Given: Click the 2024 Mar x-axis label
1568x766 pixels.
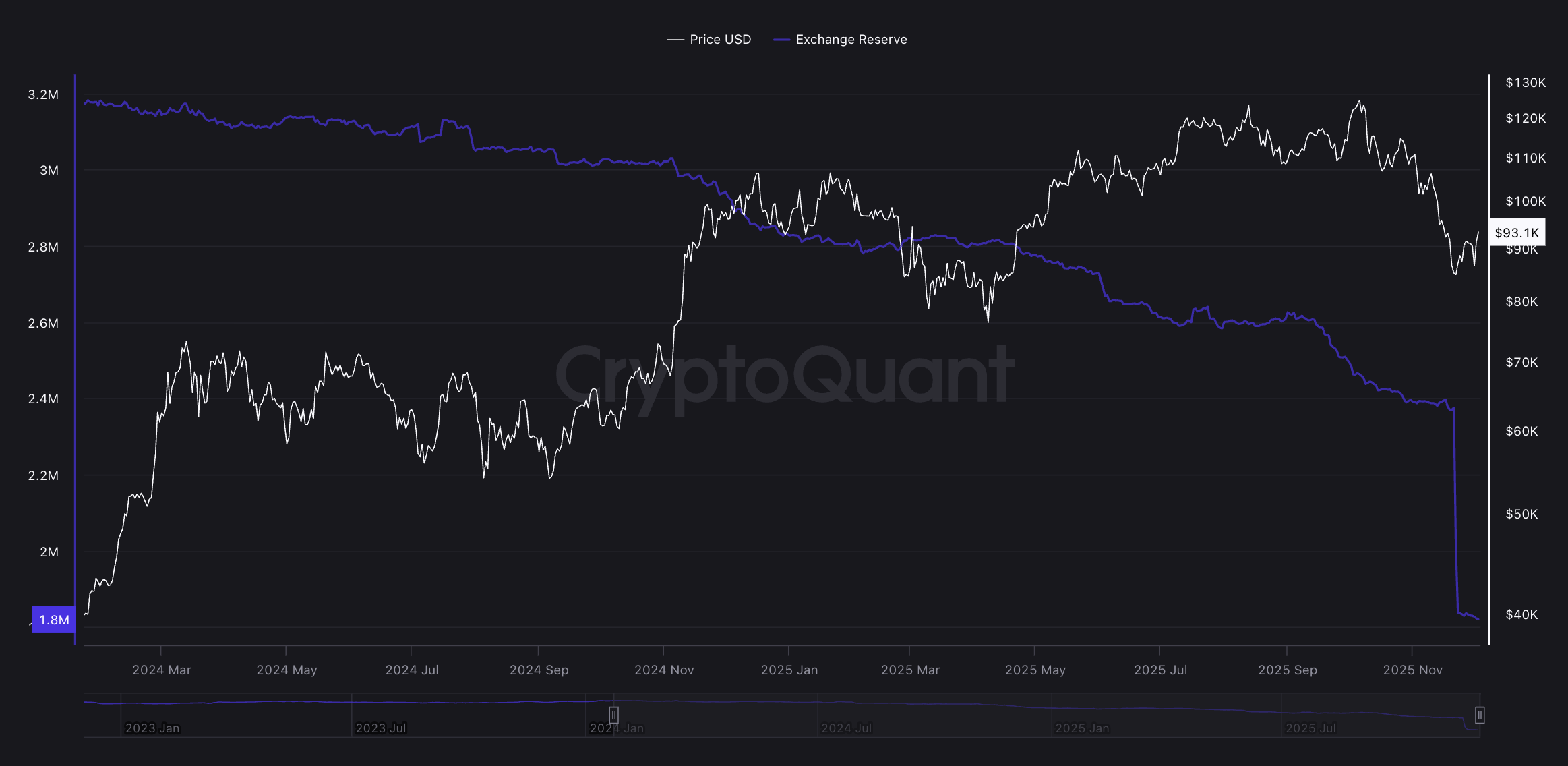Looking at the screenshot, I should [162, 670].
